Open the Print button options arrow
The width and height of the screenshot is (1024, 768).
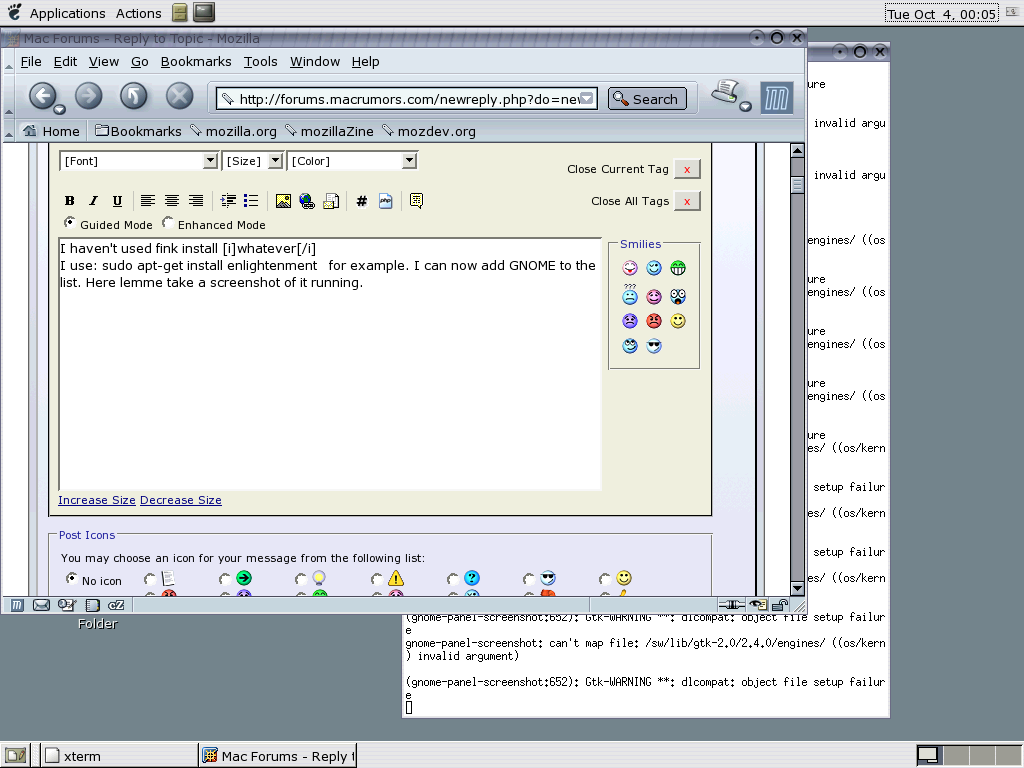pos(745,106)
